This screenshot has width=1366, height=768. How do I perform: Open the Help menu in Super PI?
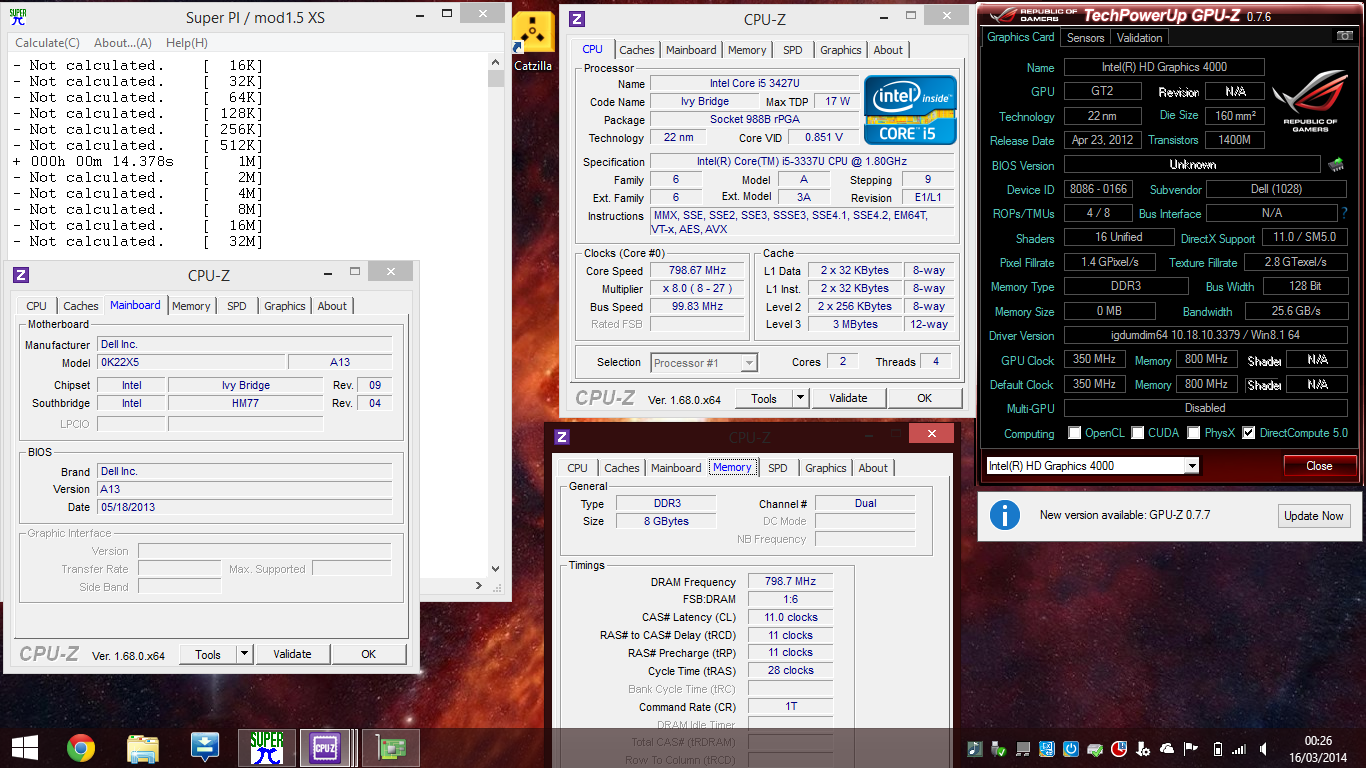187,43
